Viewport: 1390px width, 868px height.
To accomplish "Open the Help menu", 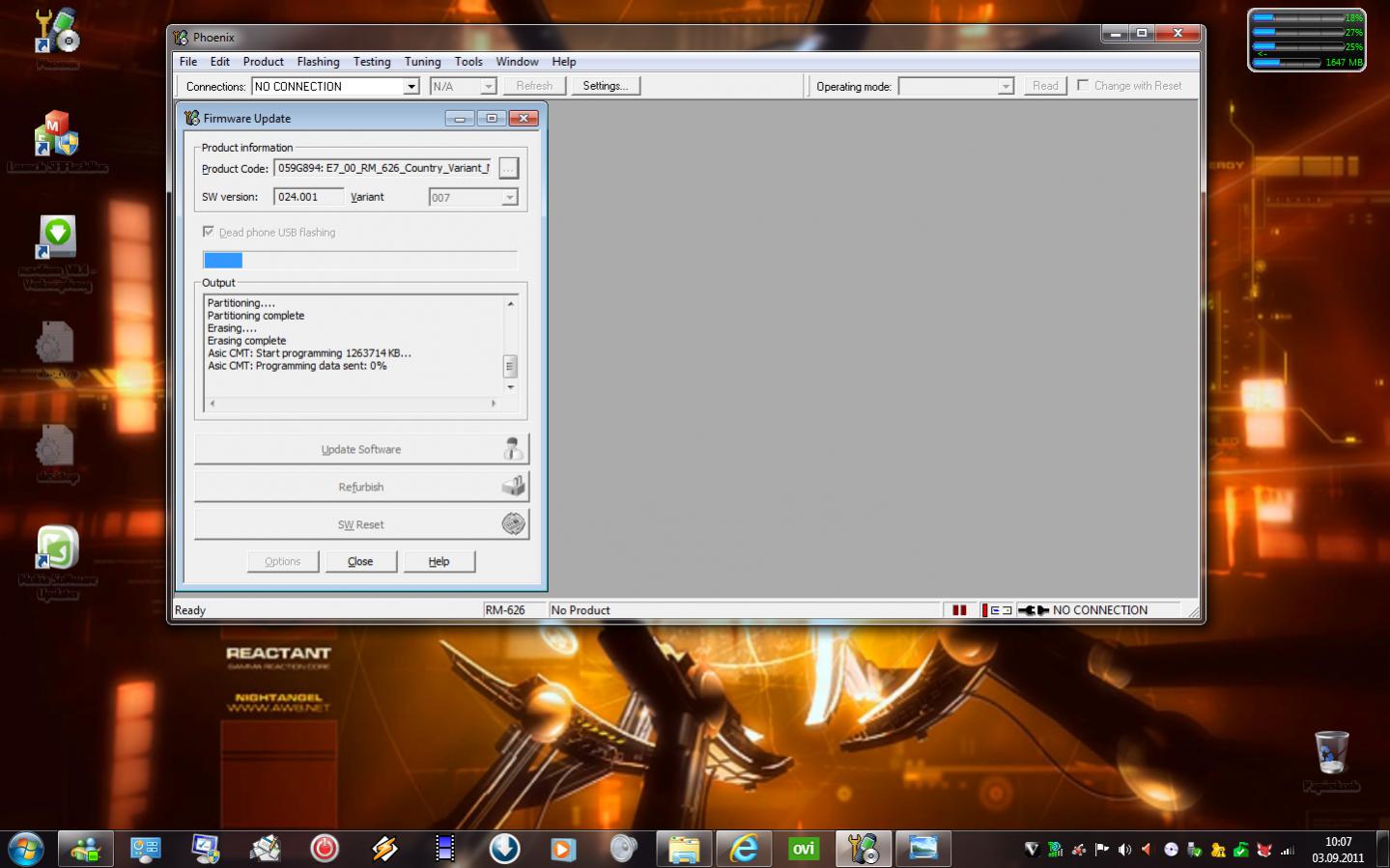I will [x=564, y=62].
